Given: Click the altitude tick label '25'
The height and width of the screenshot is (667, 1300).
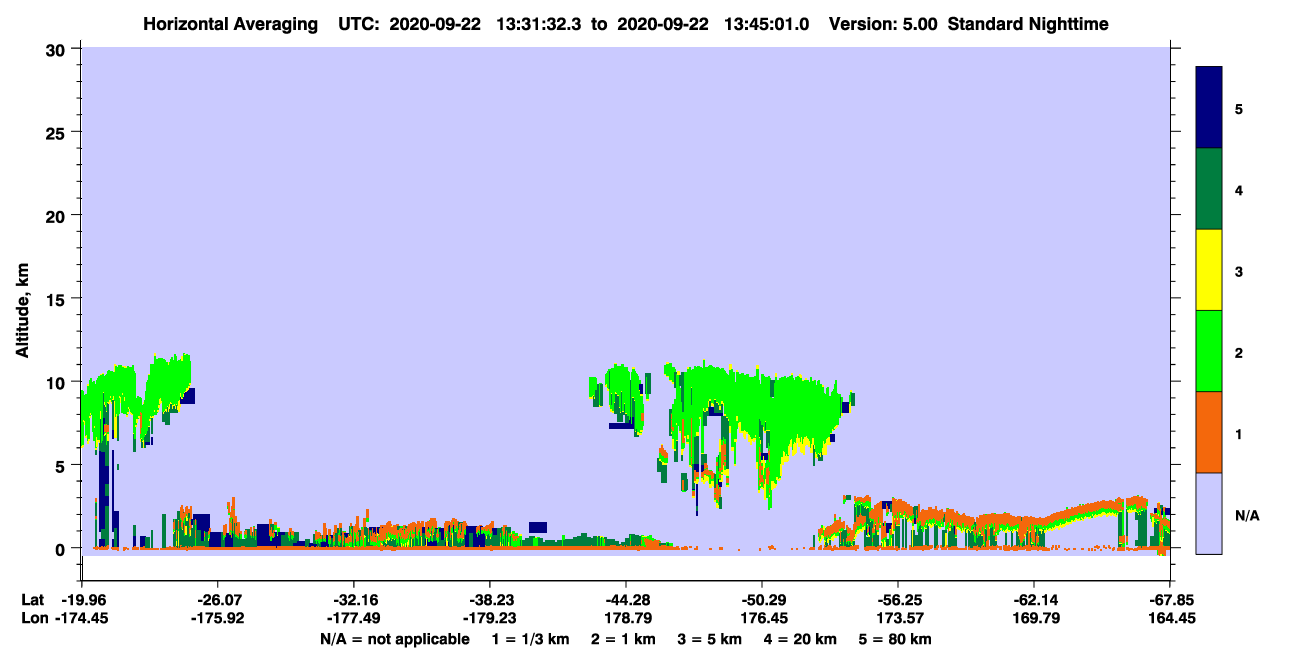Looking at the screenshot, I should point(58,132).
